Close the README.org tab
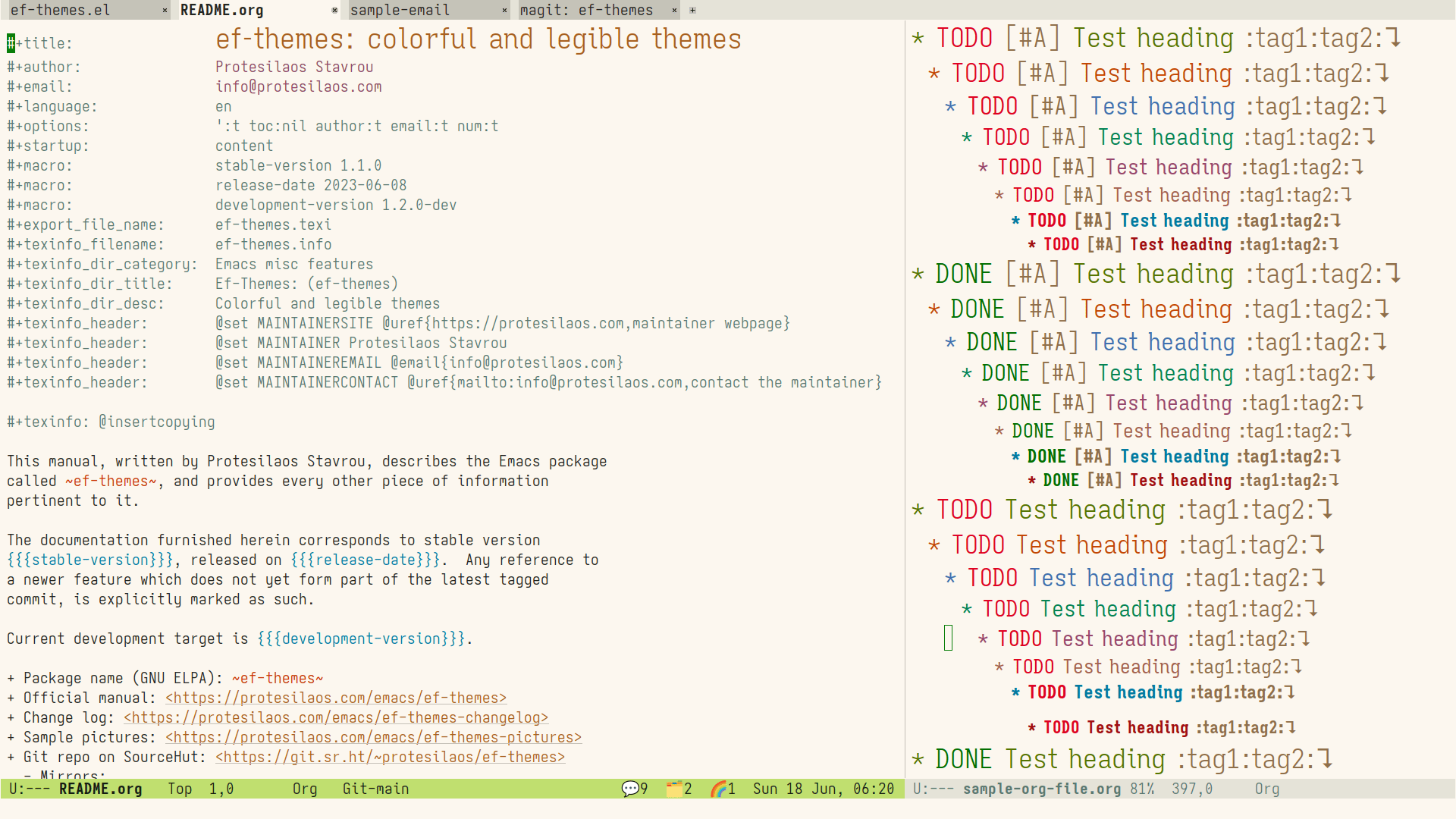The height and width of the screenshot is (819, 1456). coord(334,11)
